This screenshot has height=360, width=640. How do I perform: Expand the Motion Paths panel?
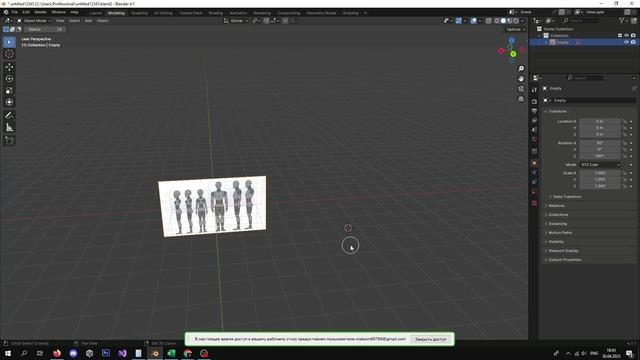pyautogui.click(x=560, y=233)
